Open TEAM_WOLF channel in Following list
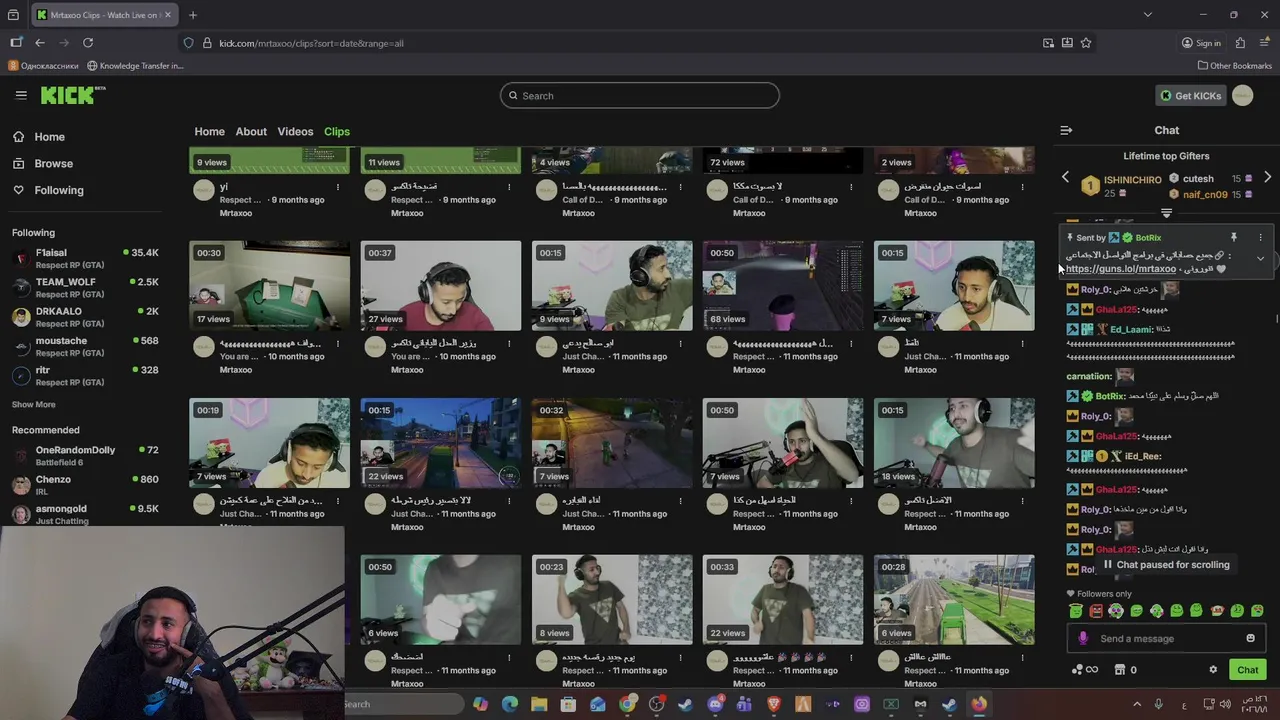Image resolution: width=1280 pixels, height=720 pixels. pyautogui.click(x=85, y=288)
